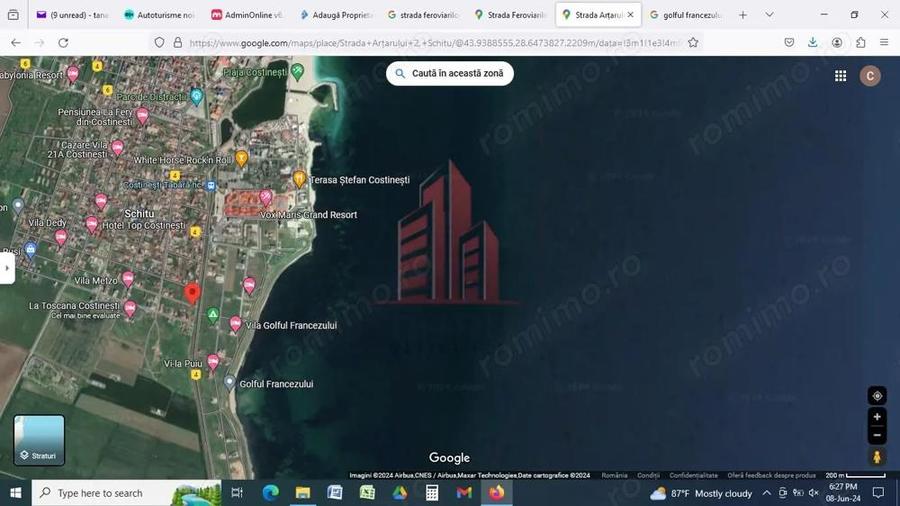Image resolution: width=900 pixels, height=506 pixels.
Task: Open the Google apps grid
Action: coord(840,76)
